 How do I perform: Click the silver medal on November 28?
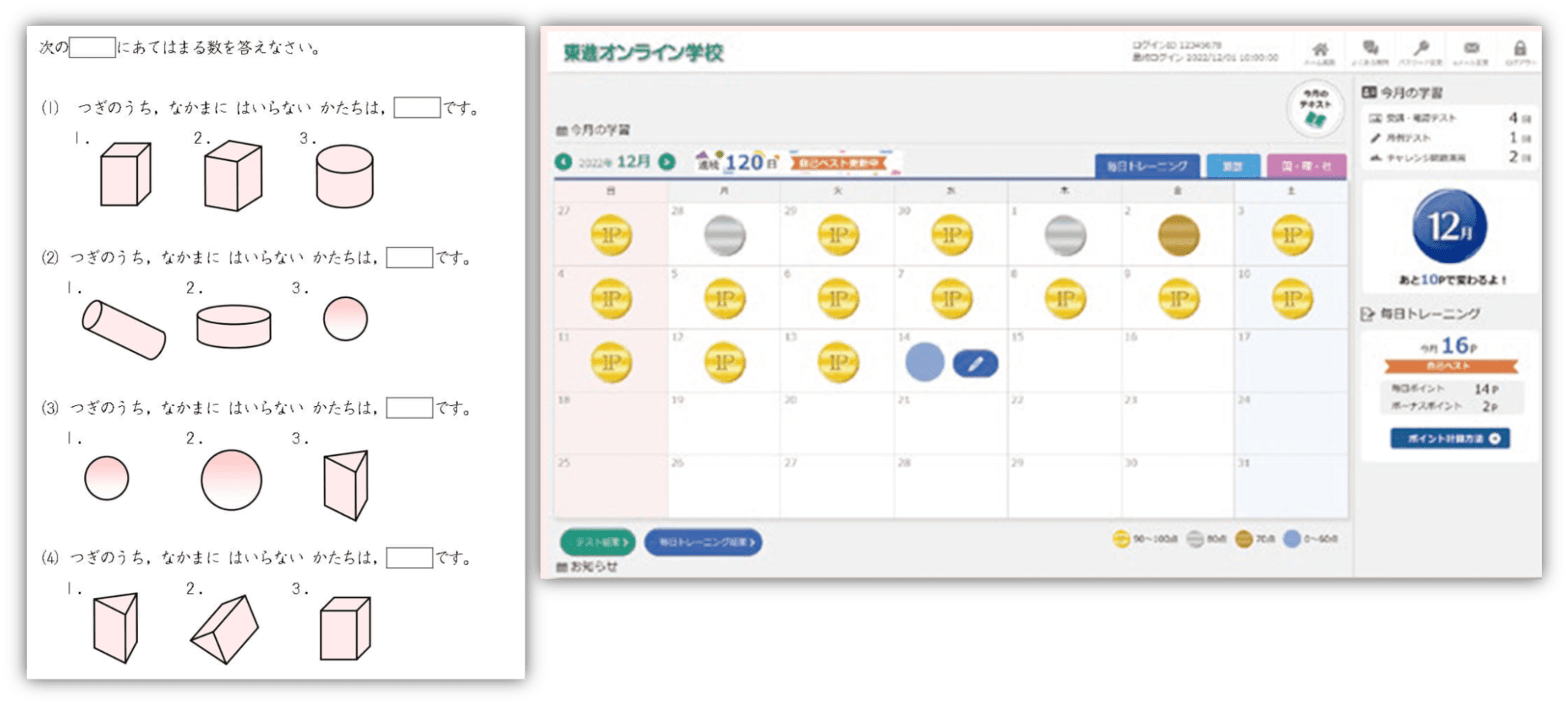click(724, 235)
